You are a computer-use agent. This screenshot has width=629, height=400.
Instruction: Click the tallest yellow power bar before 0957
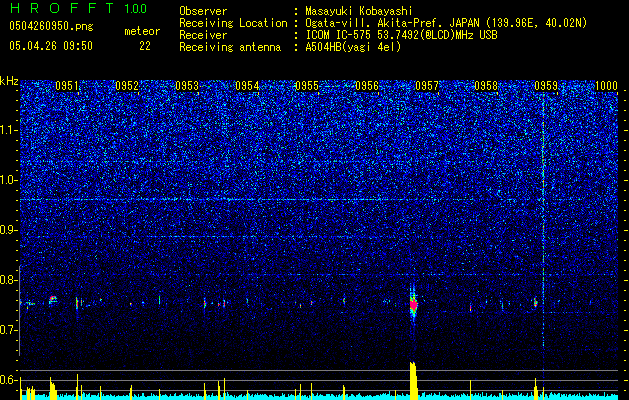414,381
